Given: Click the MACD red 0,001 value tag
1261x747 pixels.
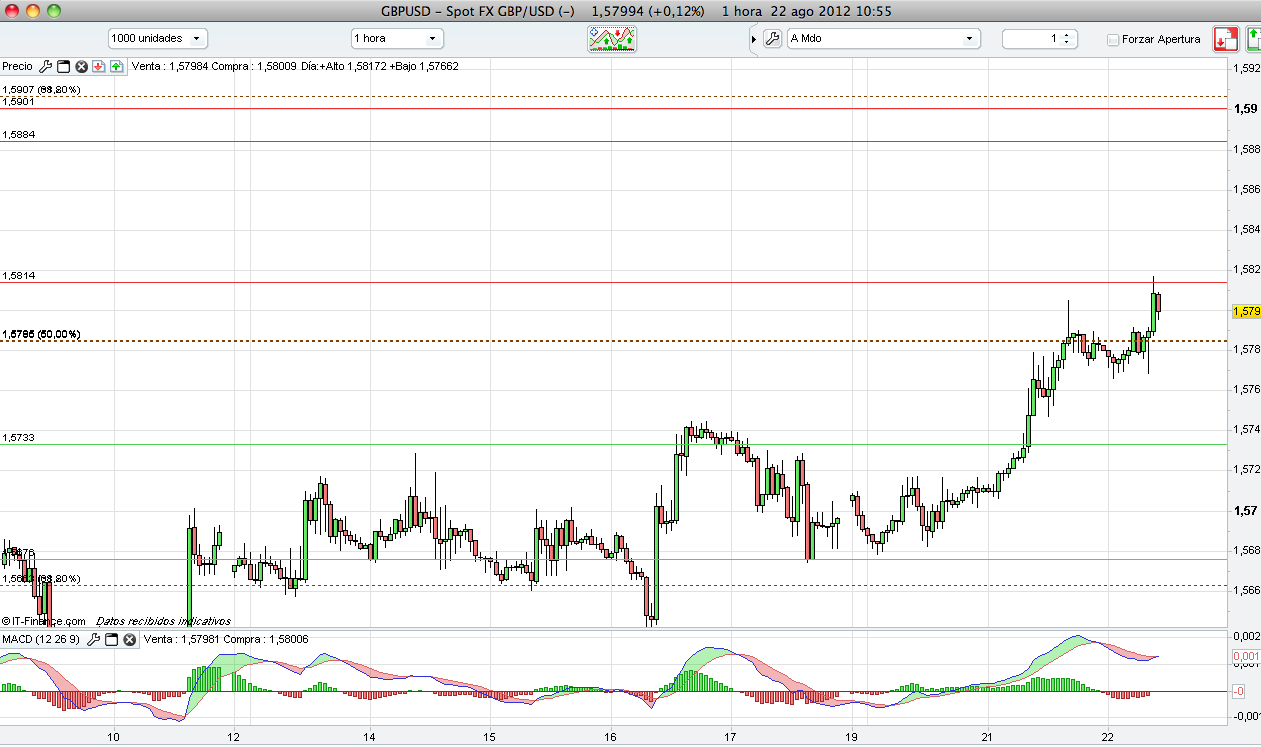Looking at the screenshot, I should click(x=1246, y=657).
